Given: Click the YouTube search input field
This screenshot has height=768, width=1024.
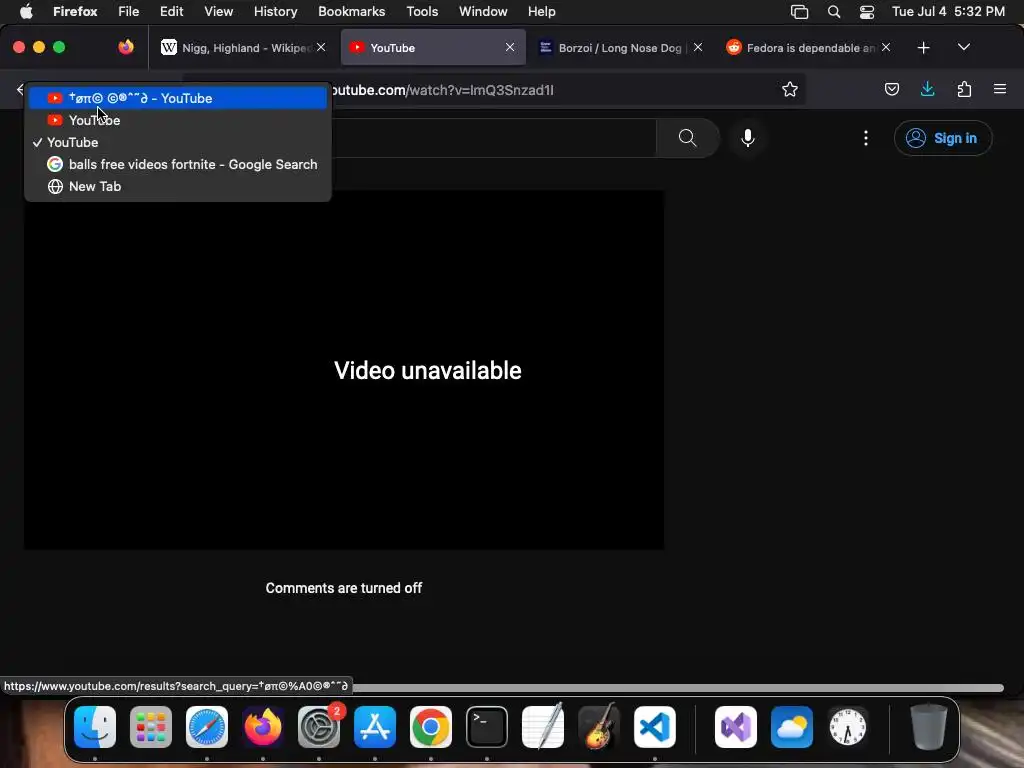Looking at the screenshot, I should 494,138.
